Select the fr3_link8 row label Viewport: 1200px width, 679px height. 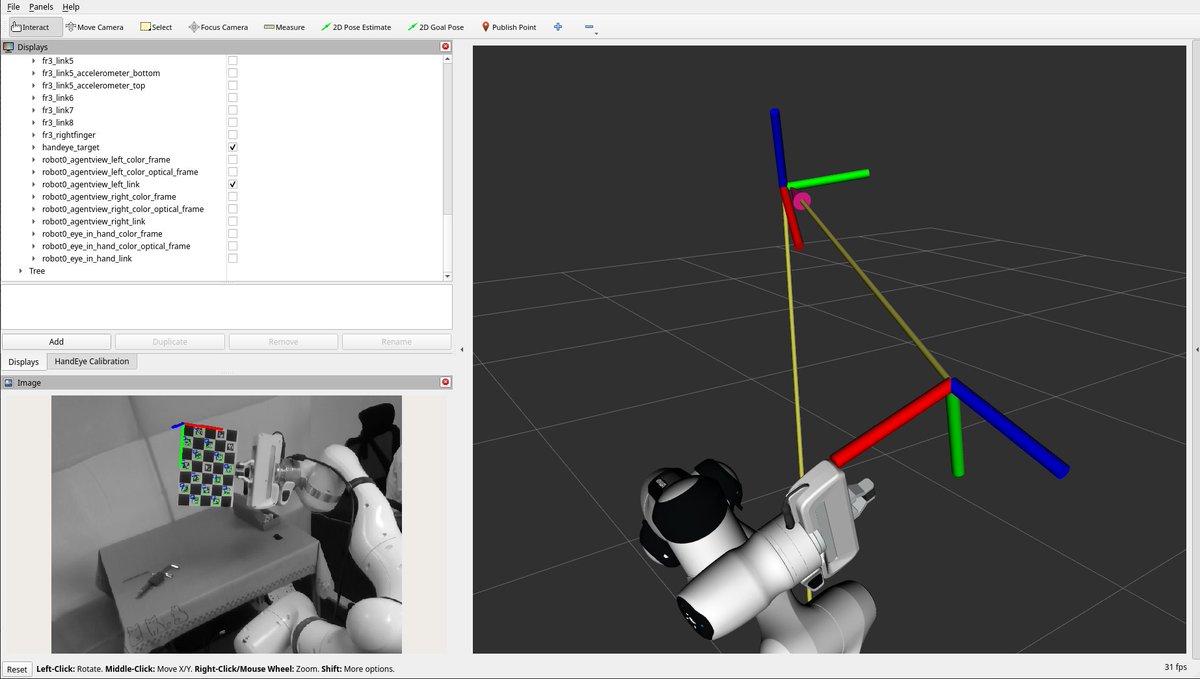[58, 122]
